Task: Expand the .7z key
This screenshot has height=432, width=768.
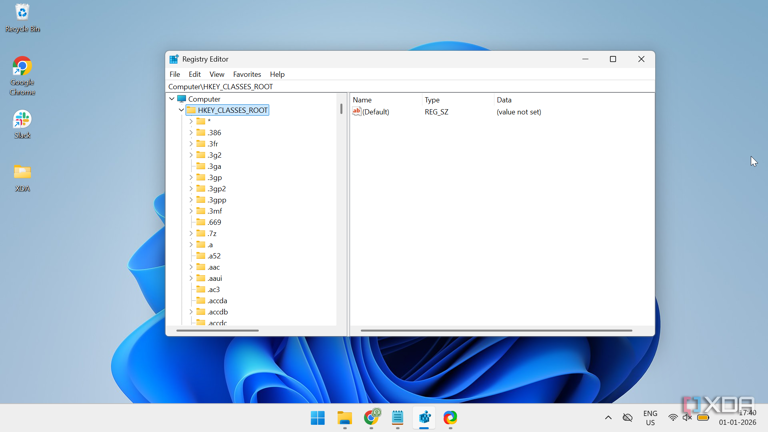Action: tap(191, 233)
